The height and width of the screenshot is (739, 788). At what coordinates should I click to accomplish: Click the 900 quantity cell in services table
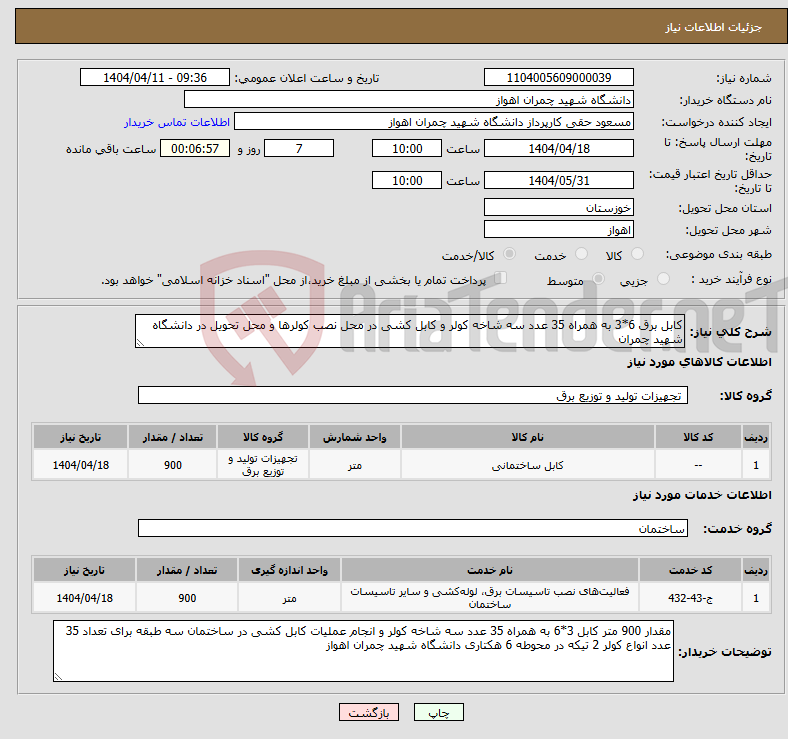[187, 598]
